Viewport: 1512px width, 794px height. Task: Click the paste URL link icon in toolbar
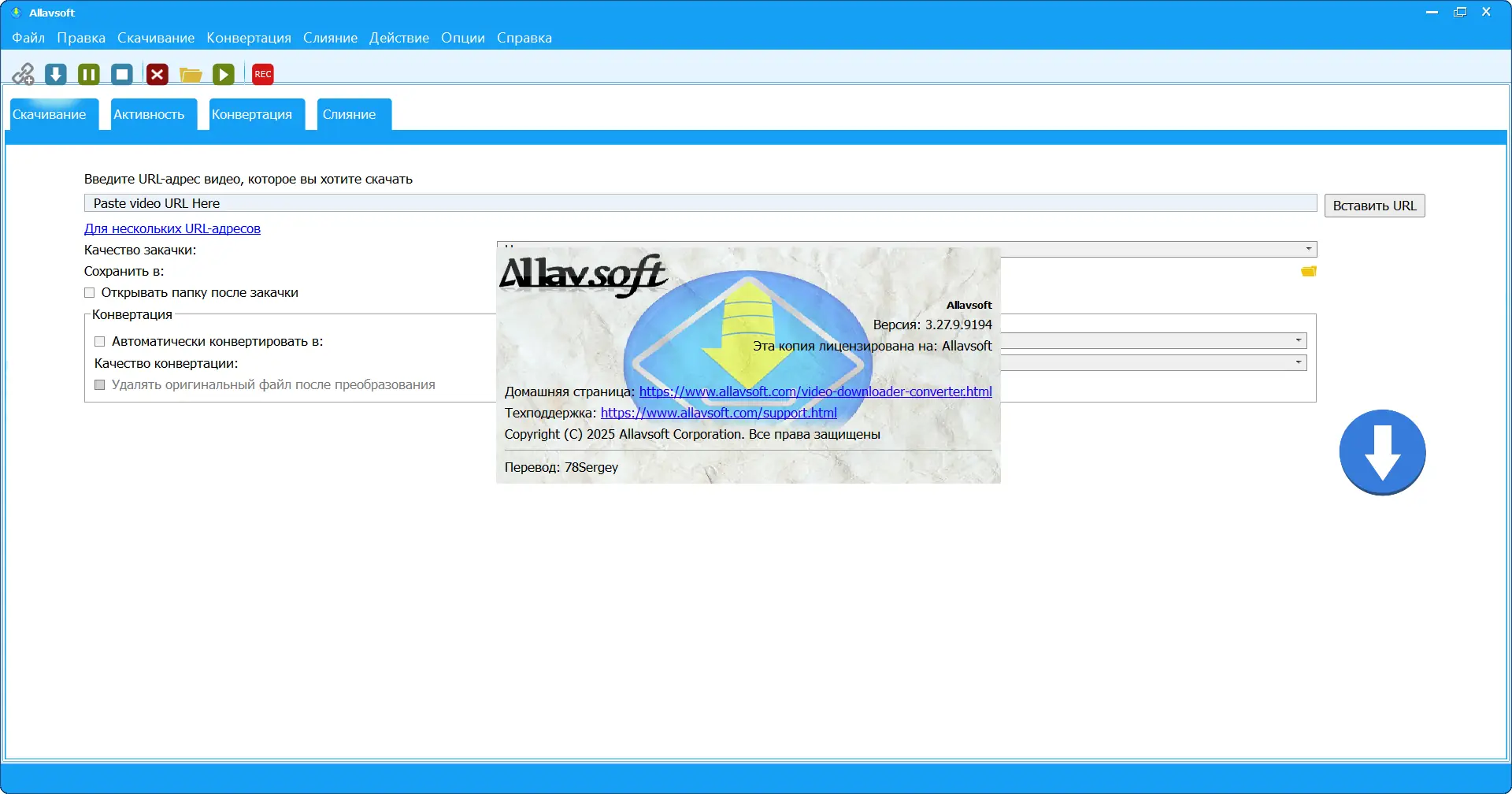23,74
